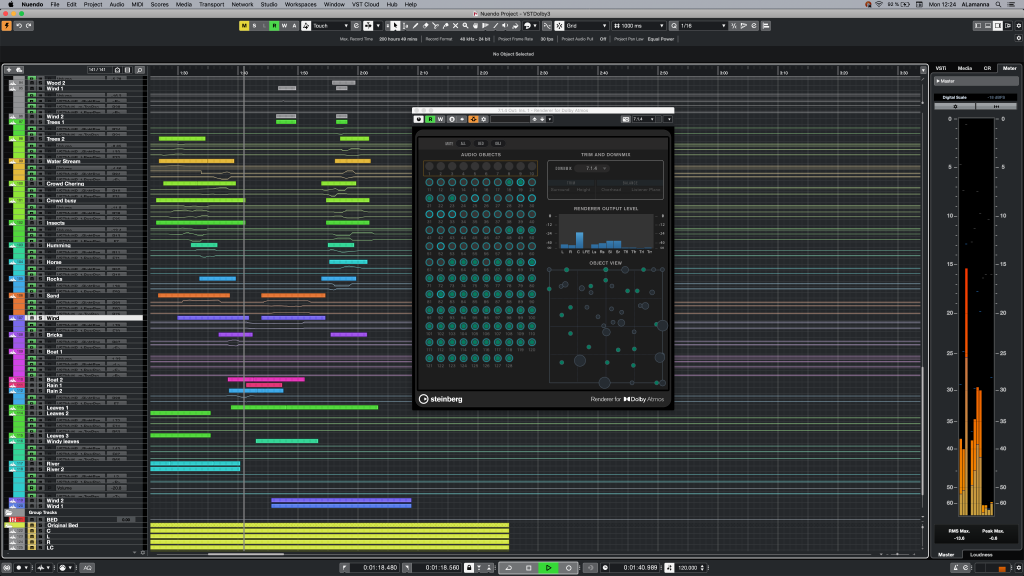Select the Zoom magnifier tool

465,26
